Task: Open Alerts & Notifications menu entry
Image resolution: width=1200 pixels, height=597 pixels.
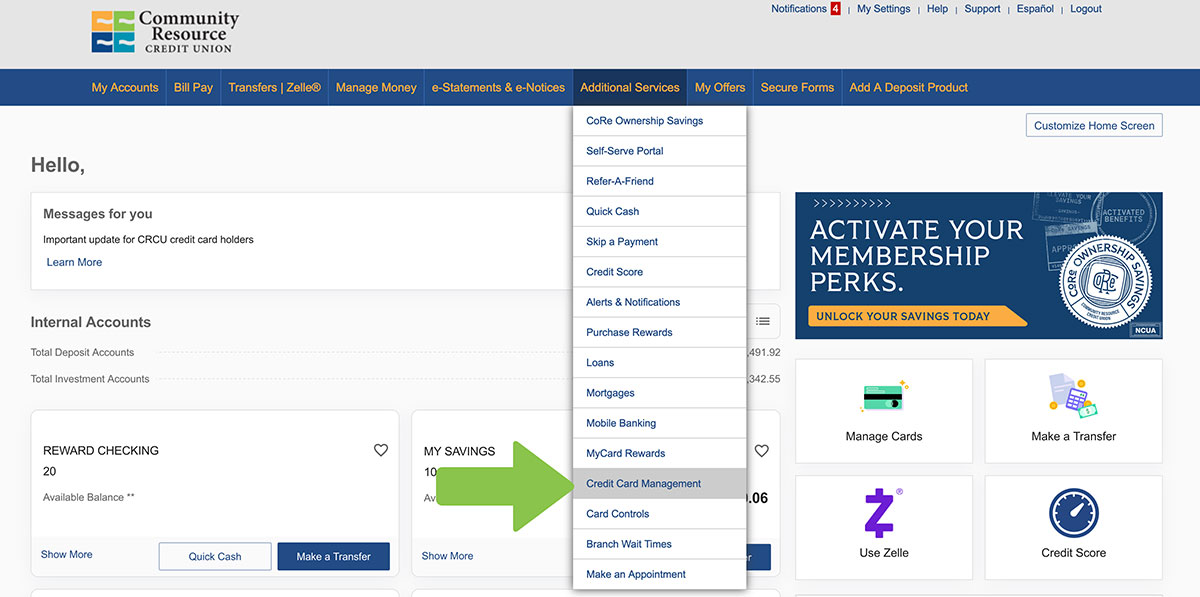Action: (660, 302)
